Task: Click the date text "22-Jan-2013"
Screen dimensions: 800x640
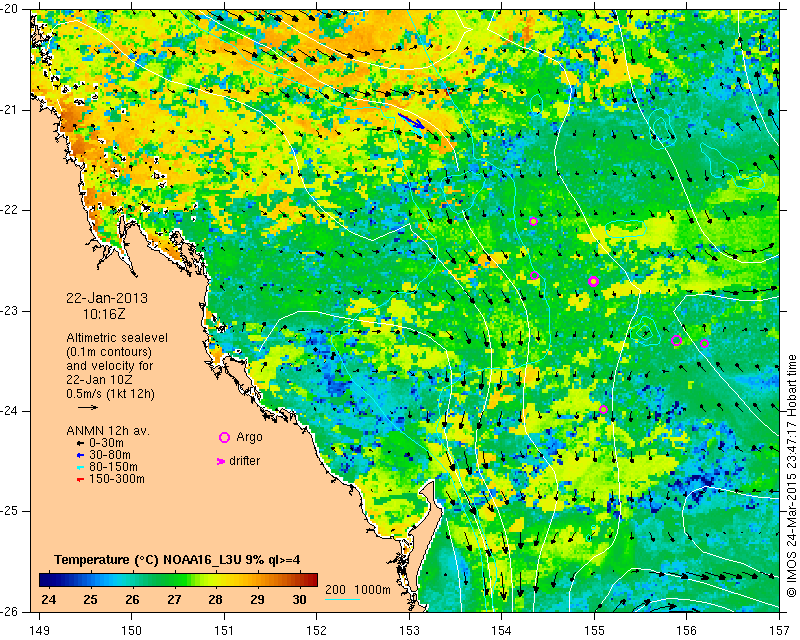Action: coord(107,298)
